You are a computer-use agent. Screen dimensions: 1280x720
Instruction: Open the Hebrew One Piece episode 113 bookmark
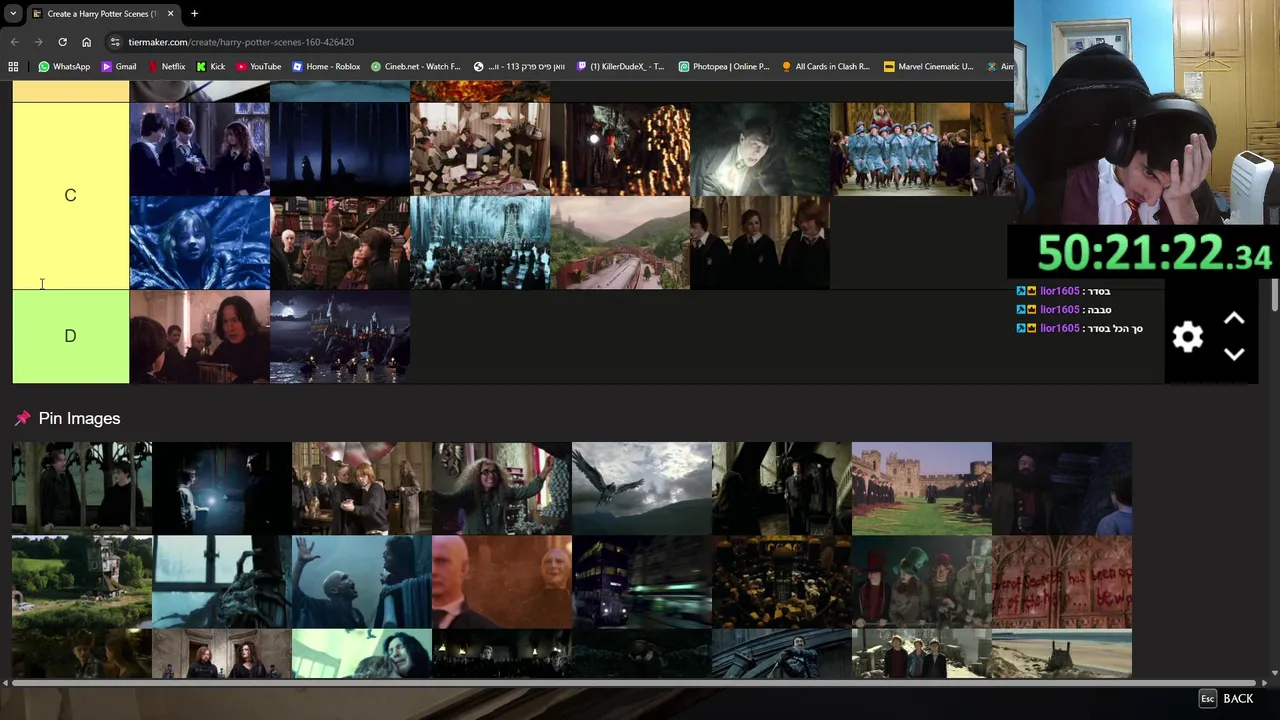click(519, 66)
